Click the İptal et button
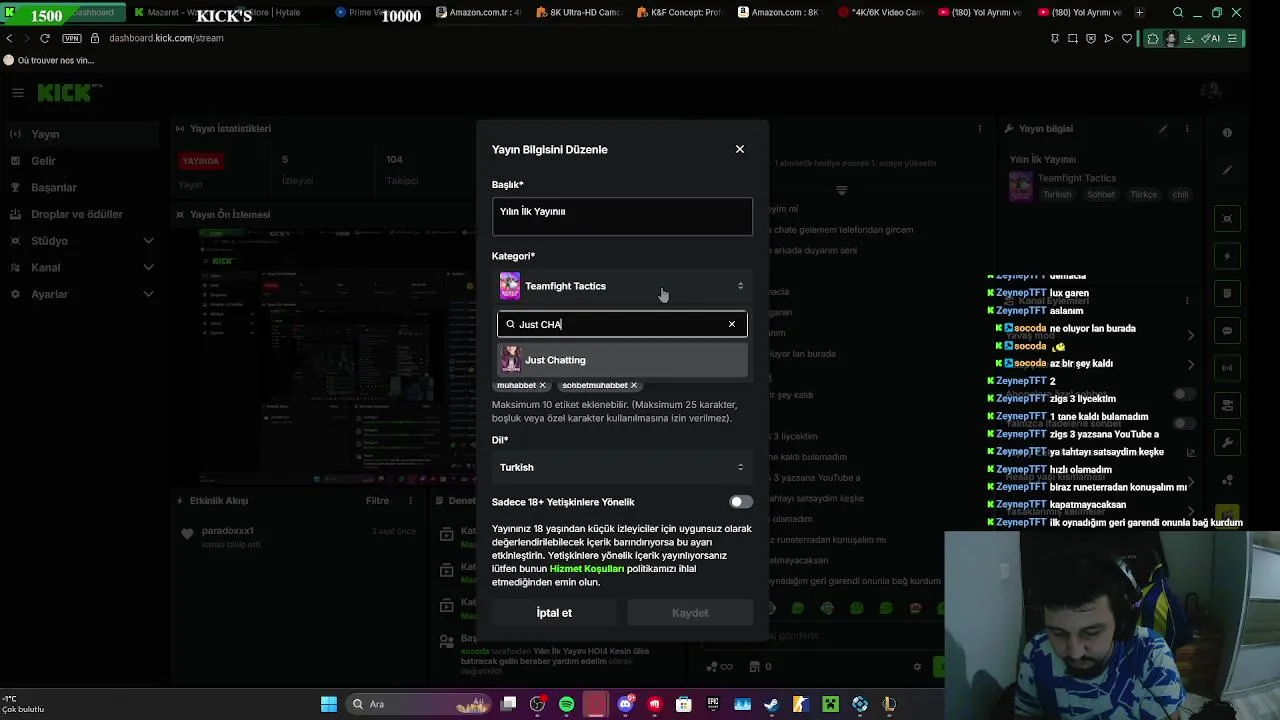This screenshot has width=1280, height=720. click(x=554, y=613)
